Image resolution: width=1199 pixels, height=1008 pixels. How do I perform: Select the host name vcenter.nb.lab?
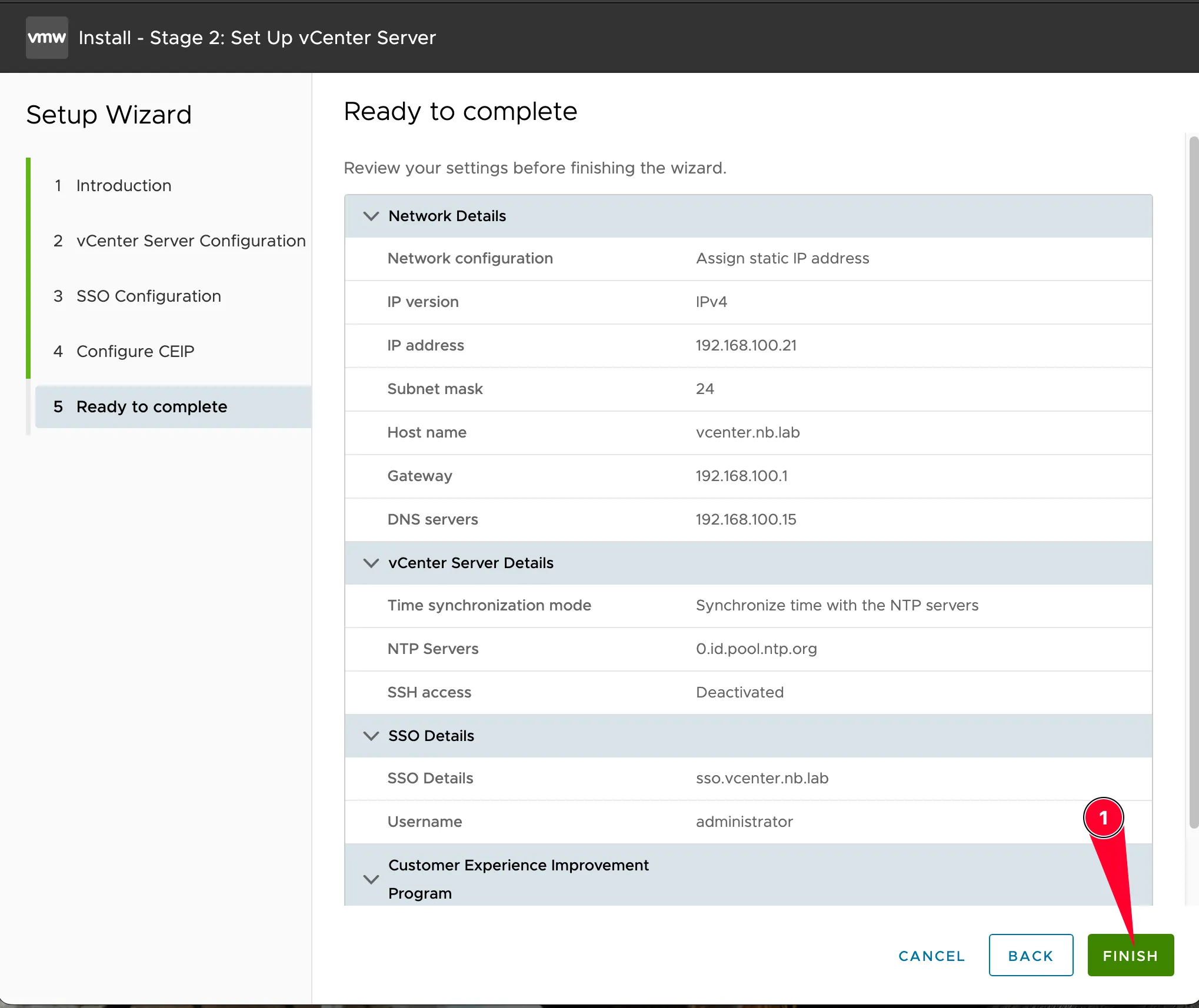[748, 432]
